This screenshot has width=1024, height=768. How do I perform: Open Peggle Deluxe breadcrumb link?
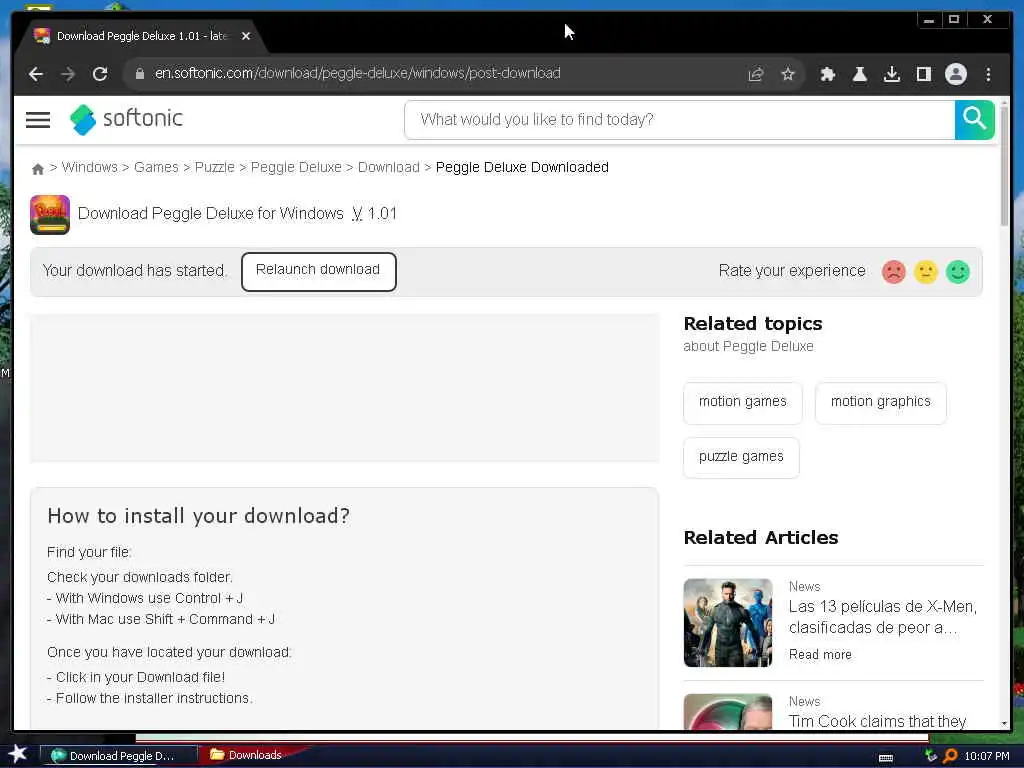[296, 167]
